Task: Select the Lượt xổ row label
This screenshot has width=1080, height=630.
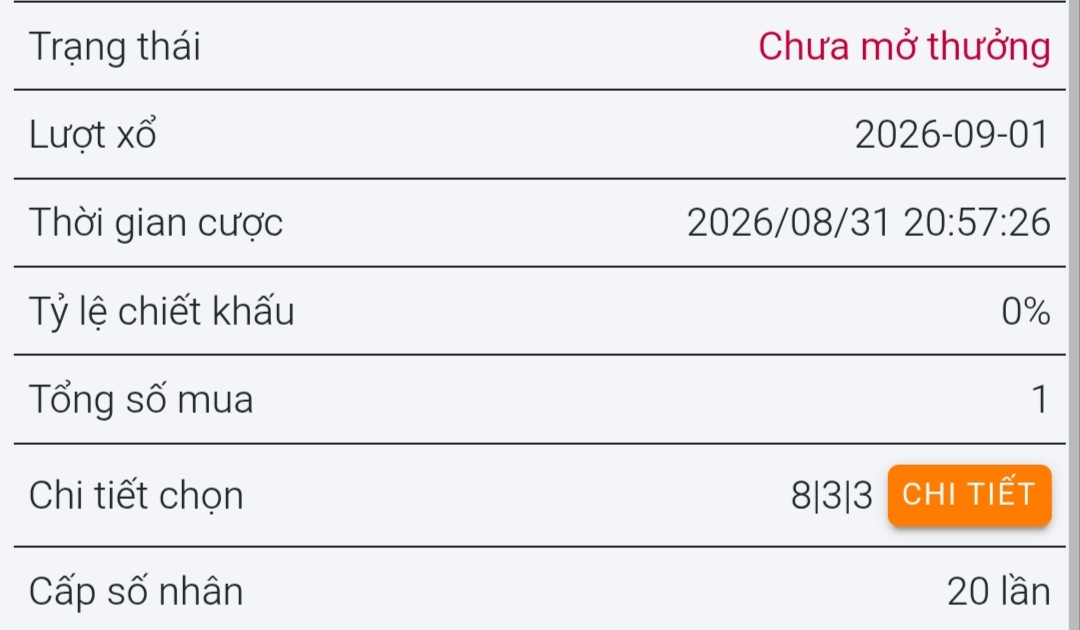Action: [93, 134]
